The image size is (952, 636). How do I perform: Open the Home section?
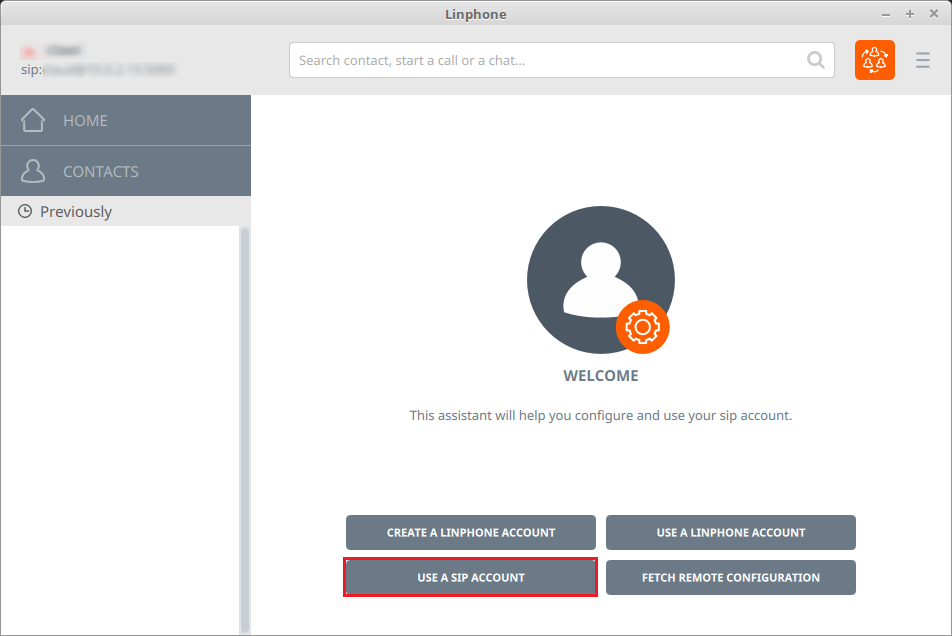tap(126, 120)
